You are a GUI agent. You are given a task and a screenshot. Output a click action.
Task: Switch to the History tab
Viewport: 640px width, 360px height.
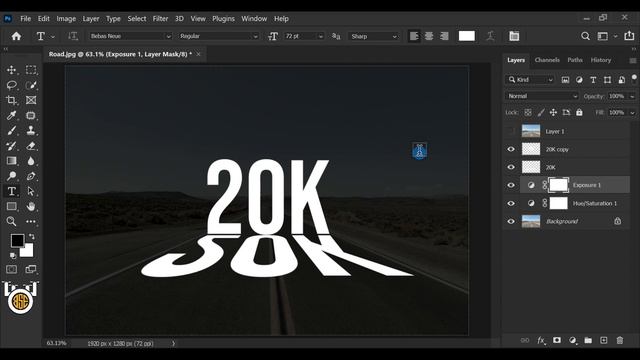pyautogui.click(x=601, y=60)
